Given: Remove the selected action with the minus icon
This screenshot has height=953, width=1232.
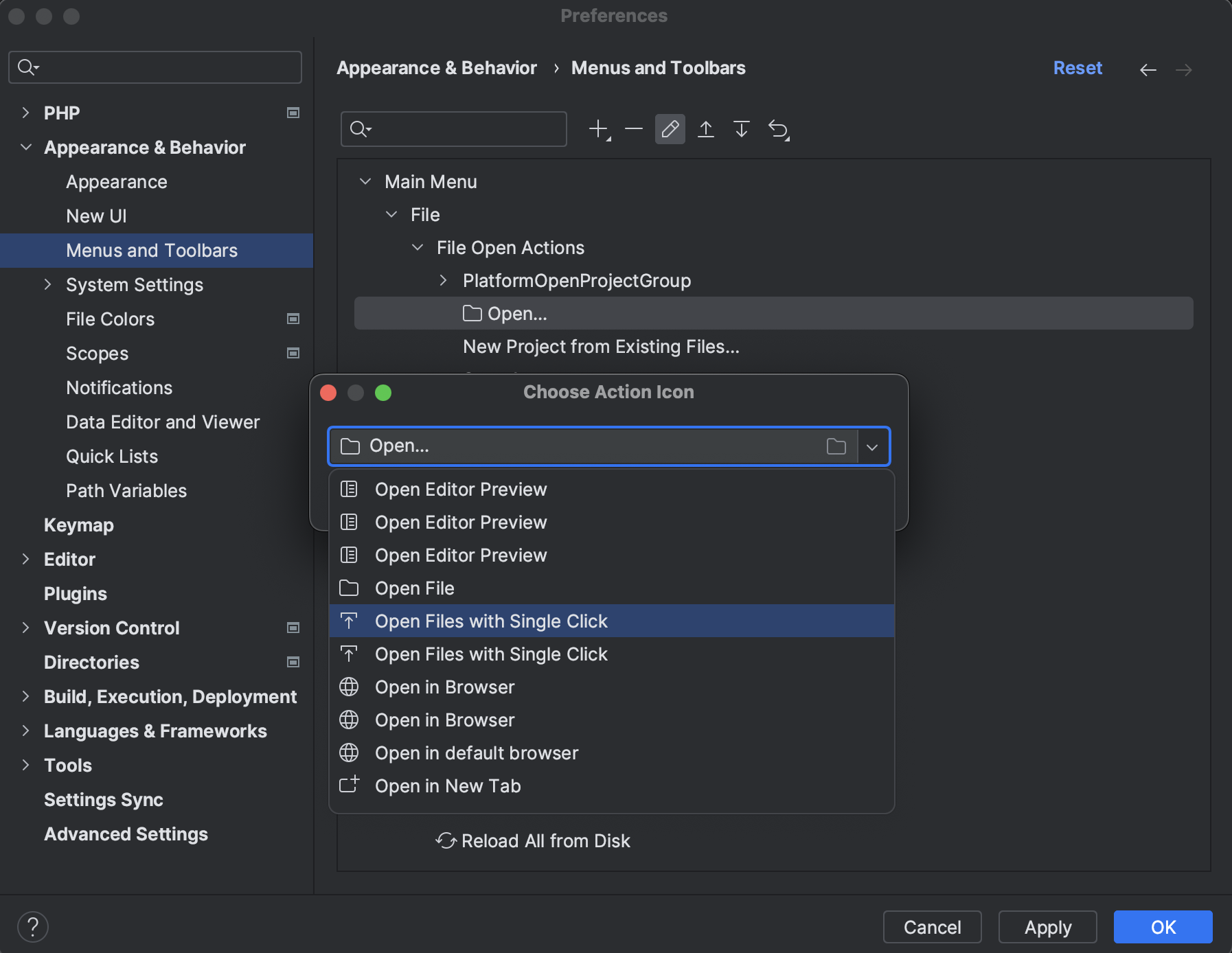Looking at the screenshot, I should 633,129.
